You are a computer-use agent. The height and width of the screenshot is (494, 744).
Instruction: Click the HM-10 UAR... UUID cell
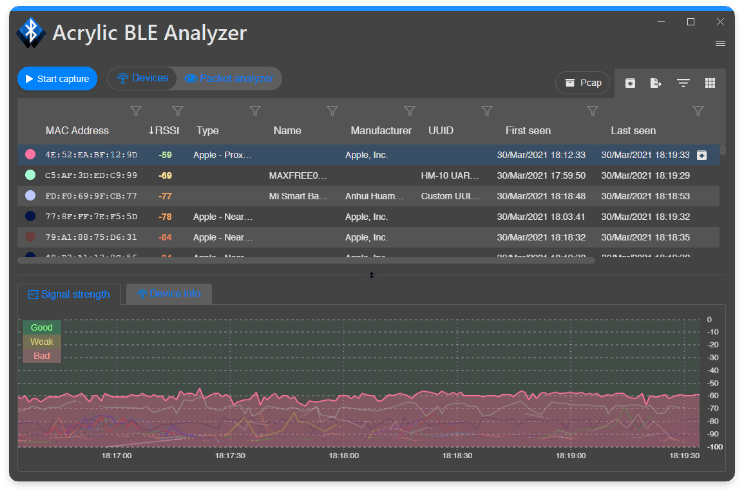(x=450, y=176)
